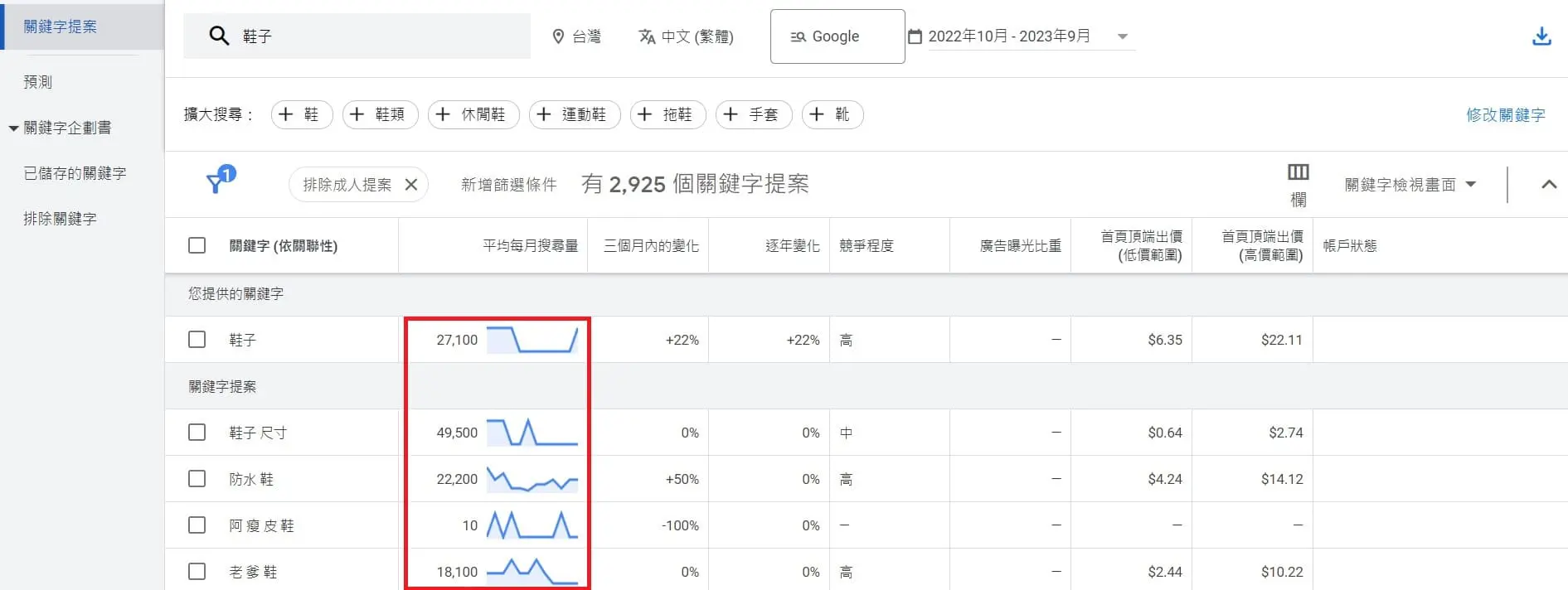The width and height of the screenshot is (1568, 590).
Task: Click the calendar icon beside date range
Action: pyautogui.click(x=915, y=36)
